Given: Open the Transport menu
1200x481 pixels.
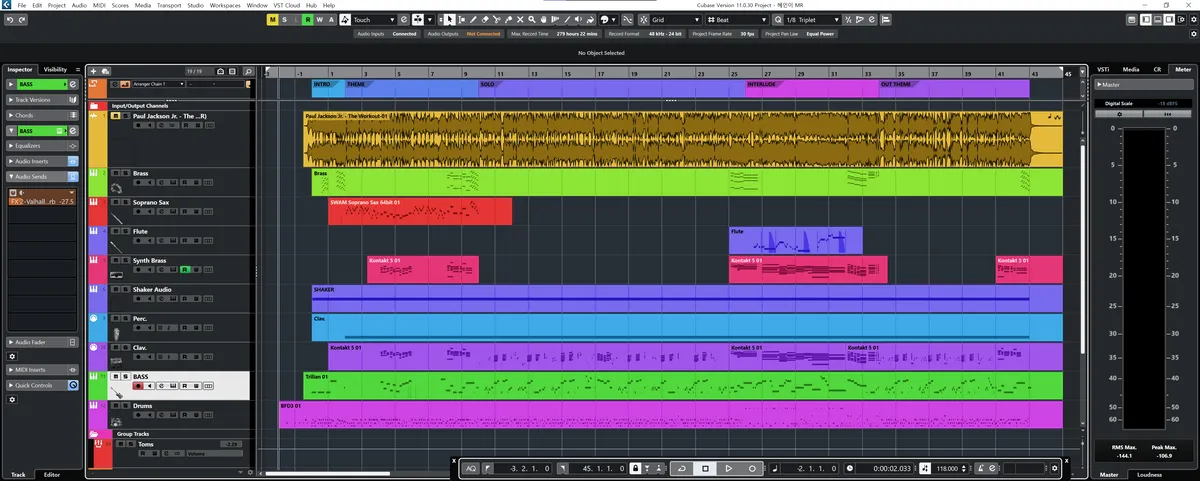Looking at the screenshot, I should click(x=168, y=5).
